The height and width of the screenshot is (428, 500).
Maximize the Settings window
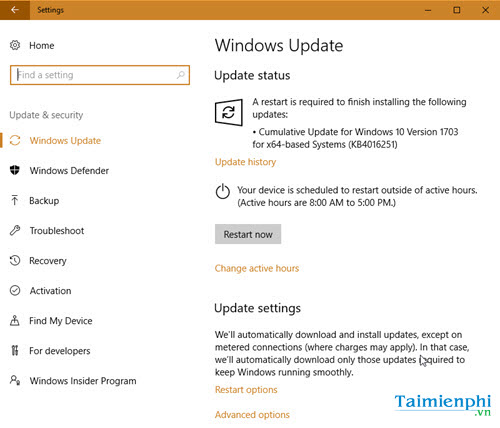[x=457, y=10]
